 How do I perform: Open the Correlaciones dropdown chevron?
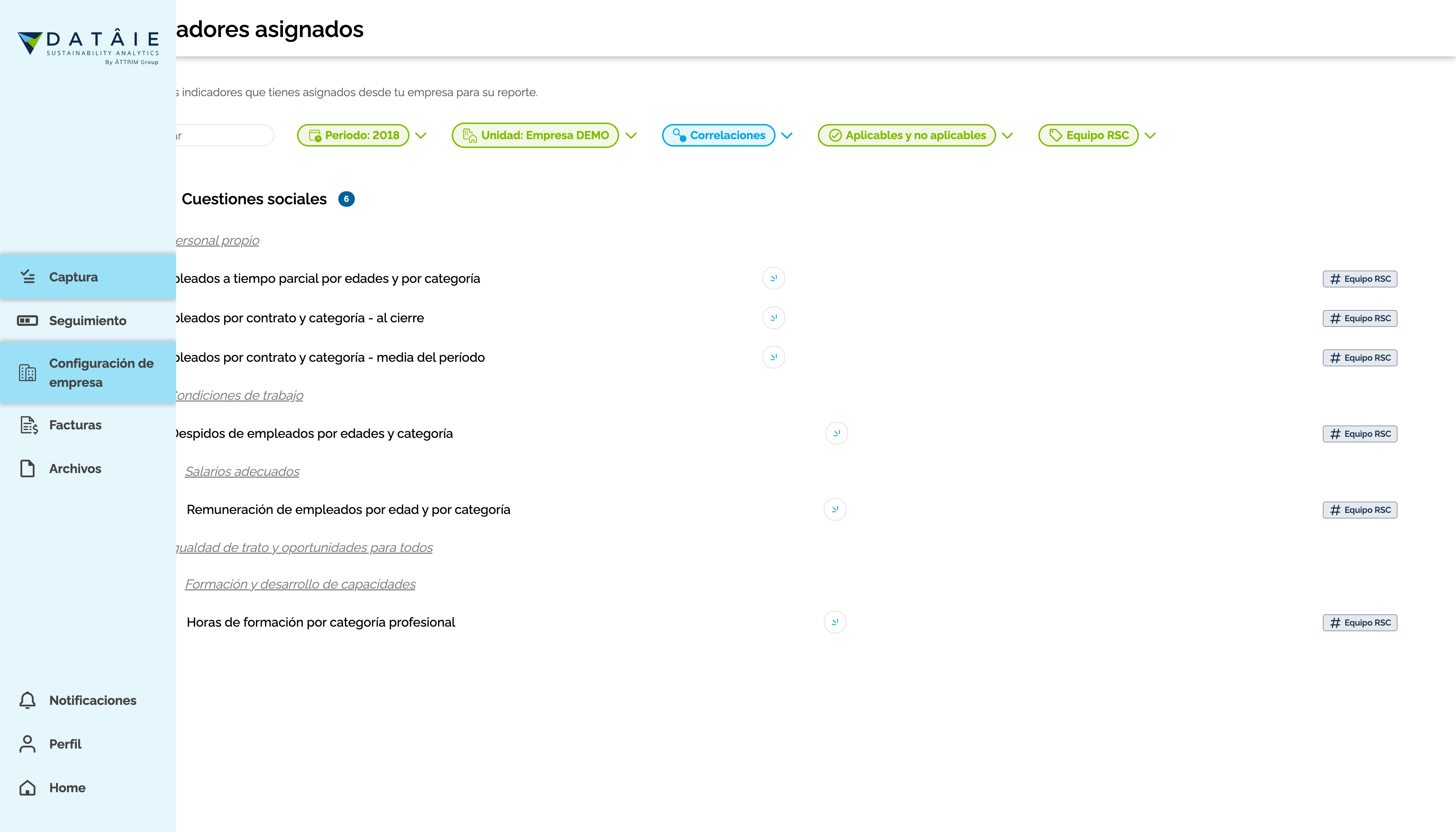click(787, 135)
